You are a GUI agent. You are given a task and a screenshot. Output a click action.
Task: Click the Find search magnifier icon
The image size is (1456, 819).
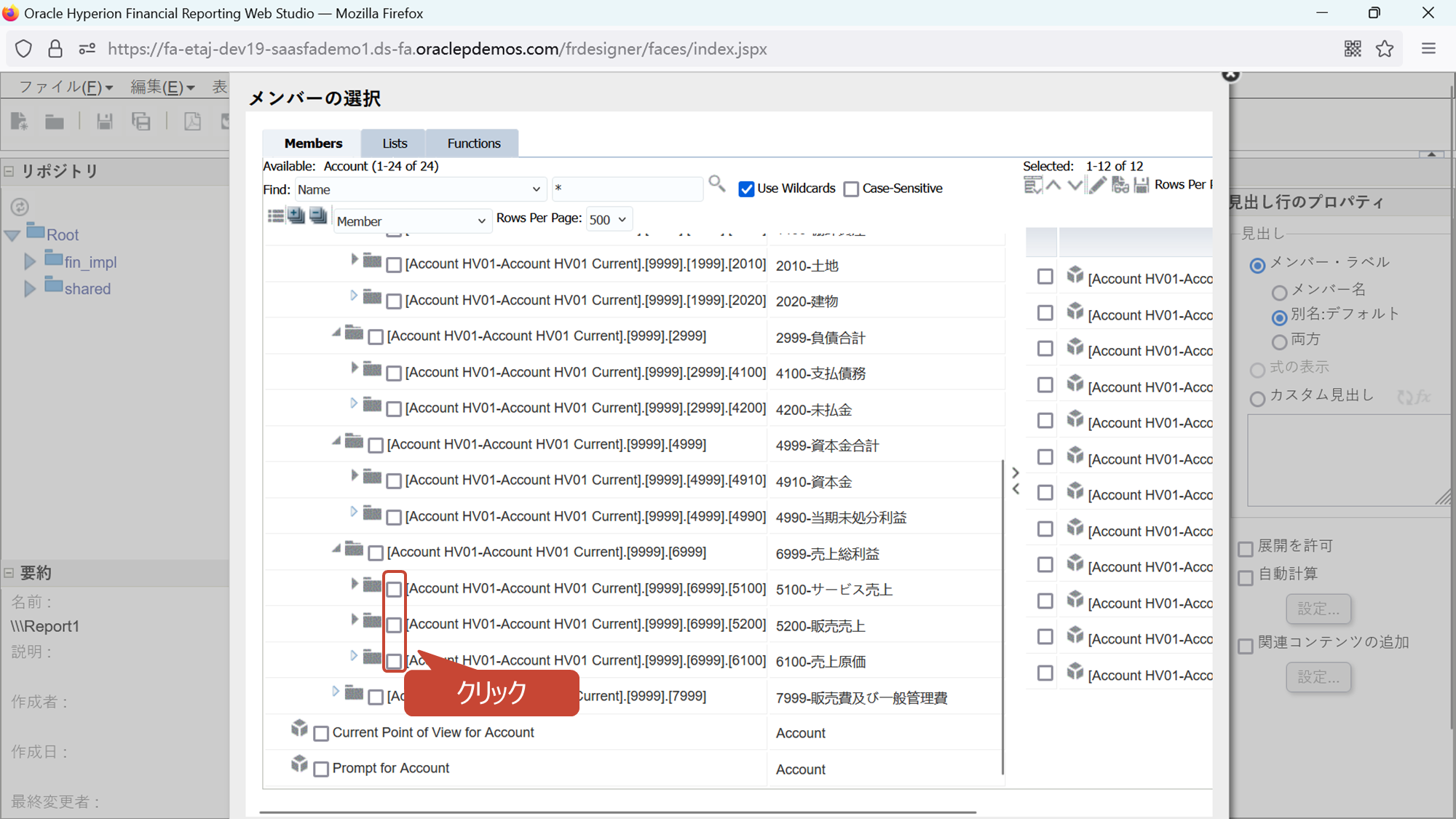[716, 184]
